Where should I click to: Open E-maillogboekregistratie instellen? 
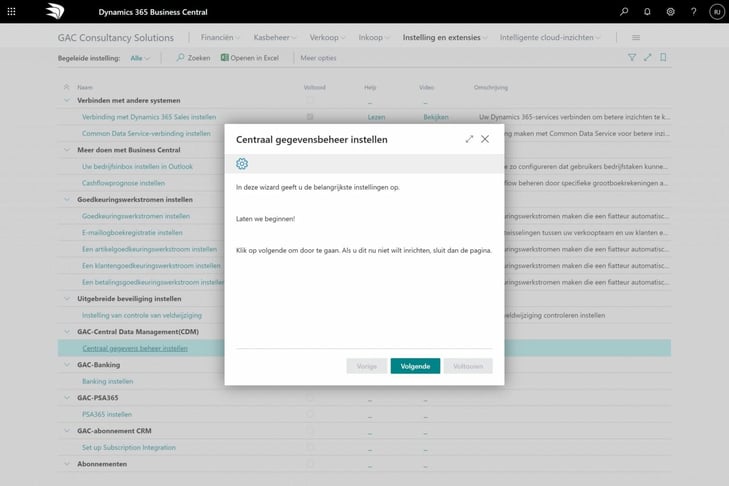click(x=132, y=233)
